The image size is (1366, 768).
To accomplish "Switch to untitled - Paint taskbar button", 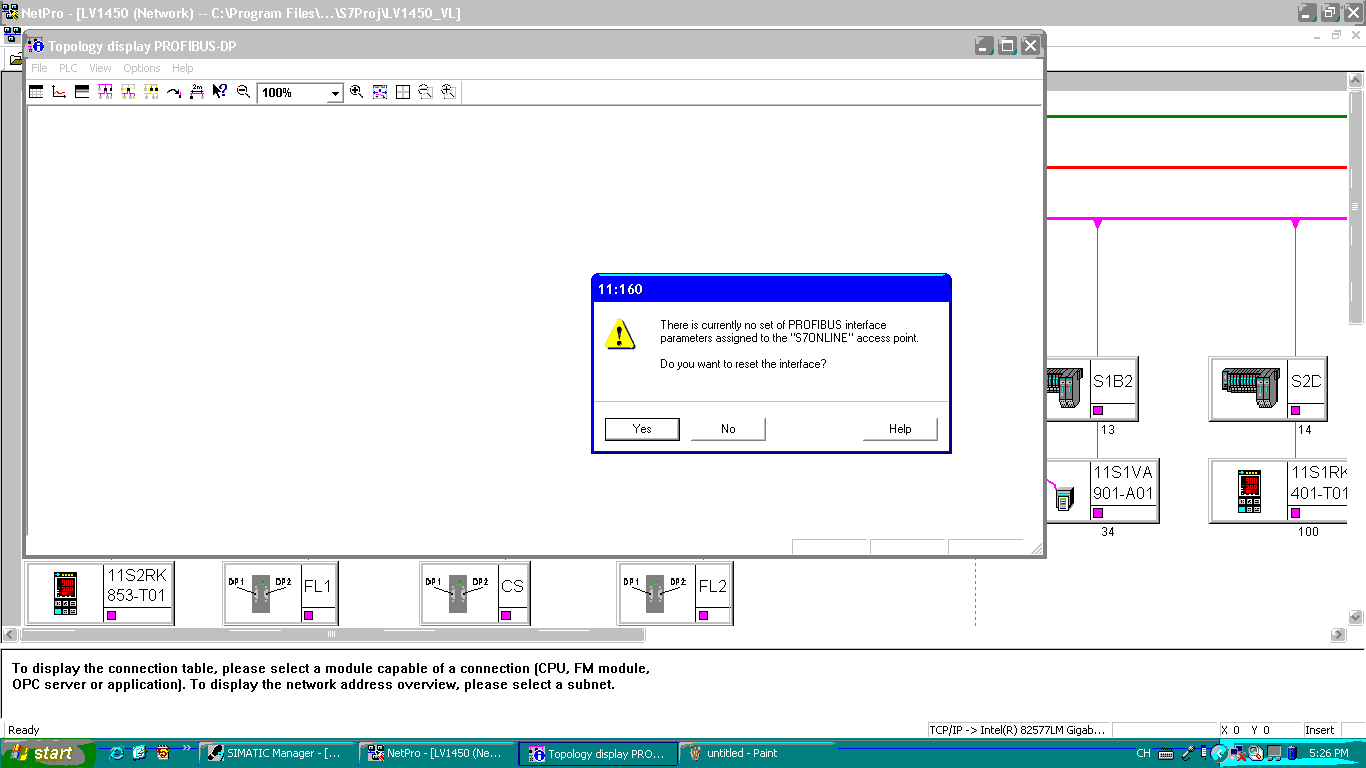I will coord(757,753).
